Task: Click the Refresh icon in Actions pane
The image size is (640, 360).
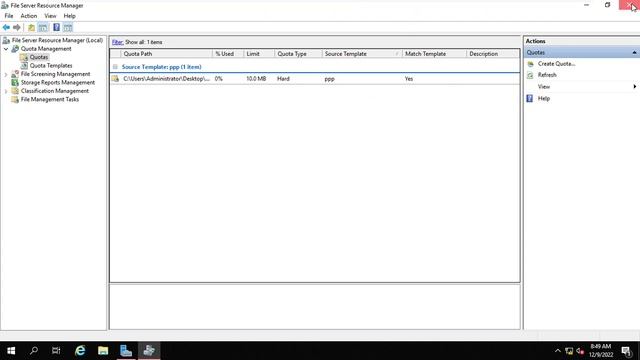Action: tap(530, 75)
